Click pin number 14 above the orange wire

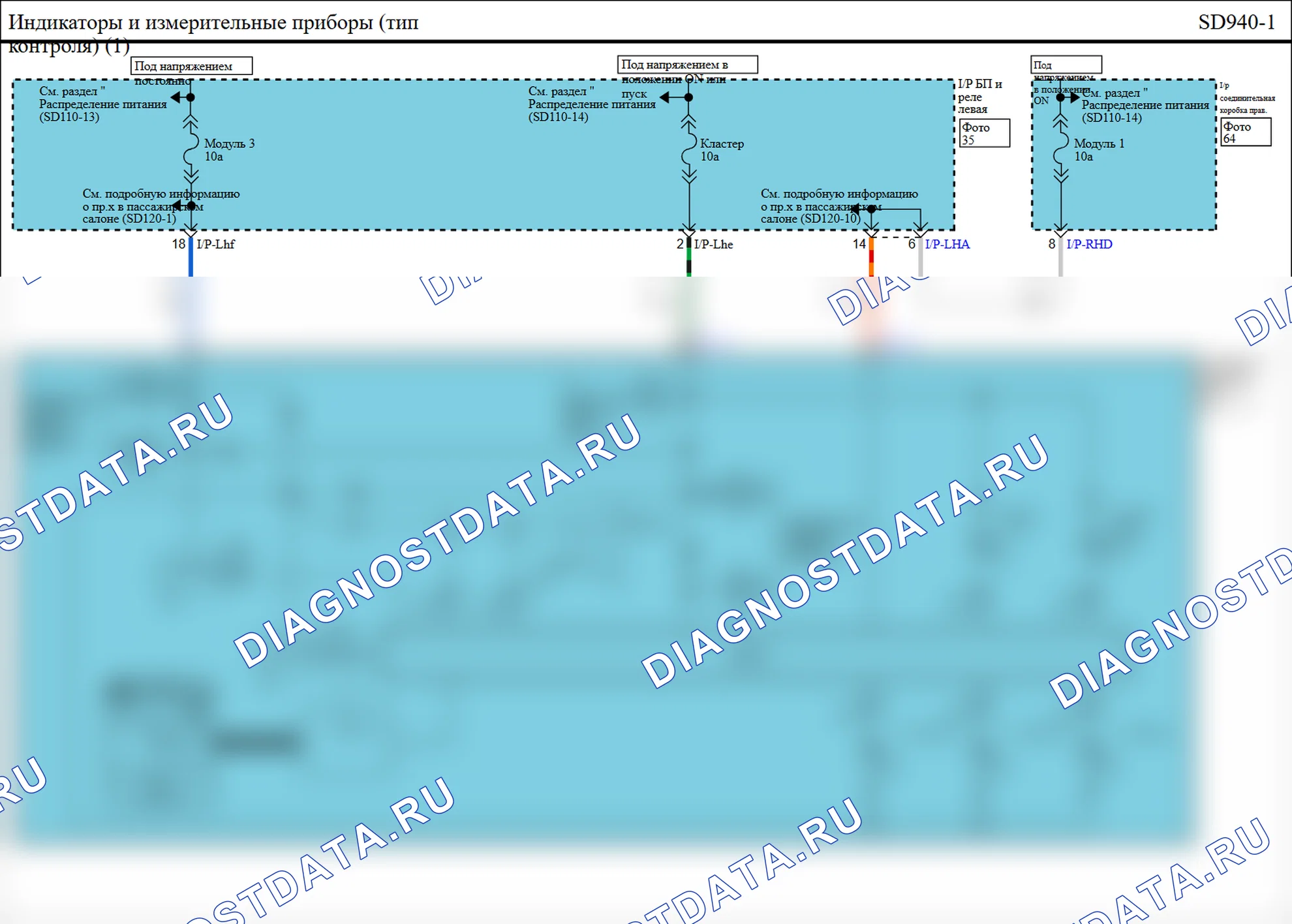tap(859, 244)
